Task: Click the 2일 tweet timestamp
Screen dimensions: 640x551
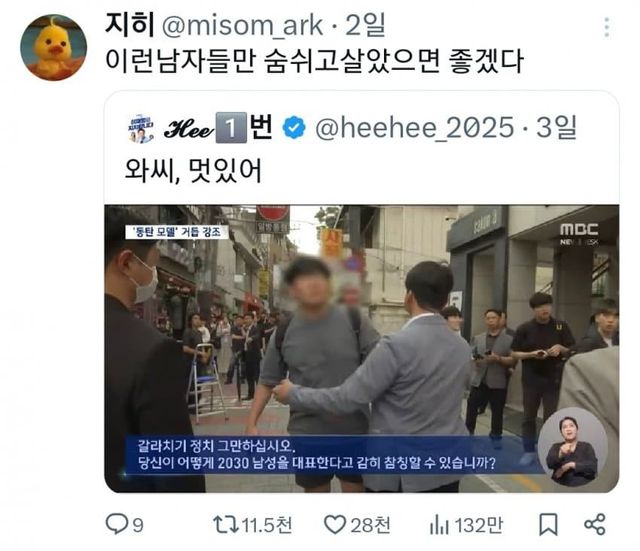Action: 365,25
